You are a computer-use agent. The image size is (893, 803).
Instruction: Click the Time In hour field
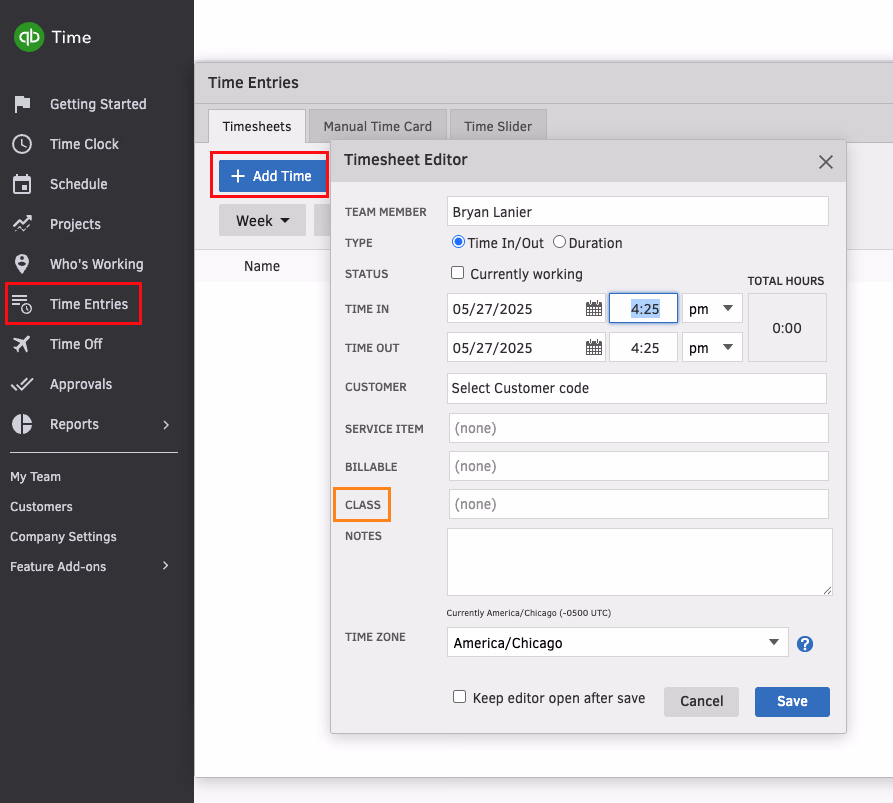[x=644, y=308]
